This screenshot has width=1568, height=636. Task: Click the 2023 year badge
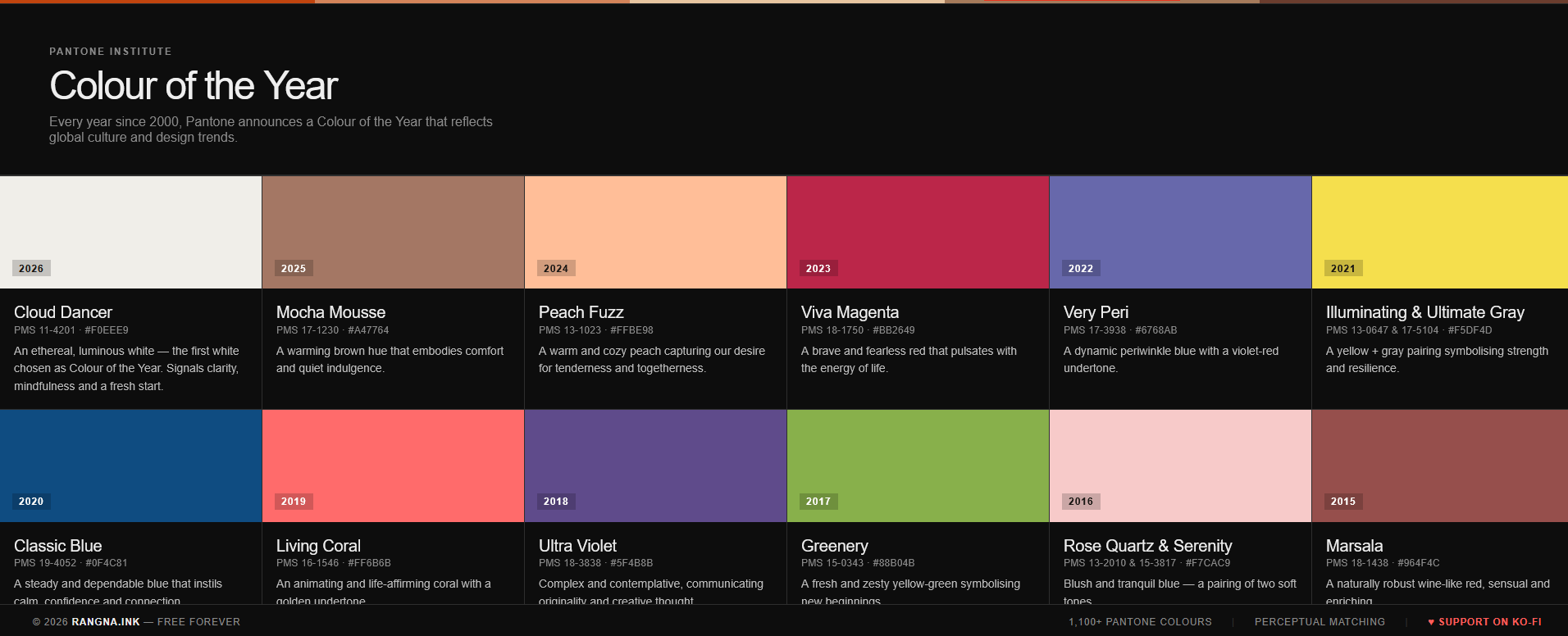[x=818, y=268]
